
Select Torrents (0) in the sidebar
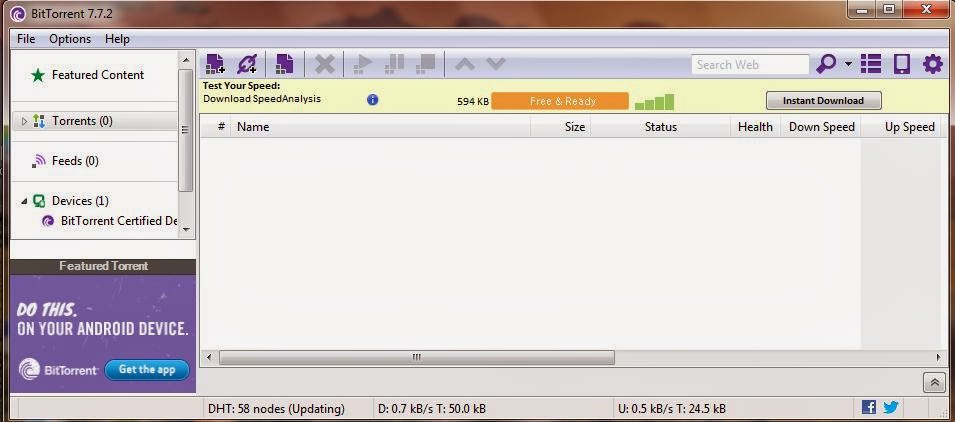(82, 121)
